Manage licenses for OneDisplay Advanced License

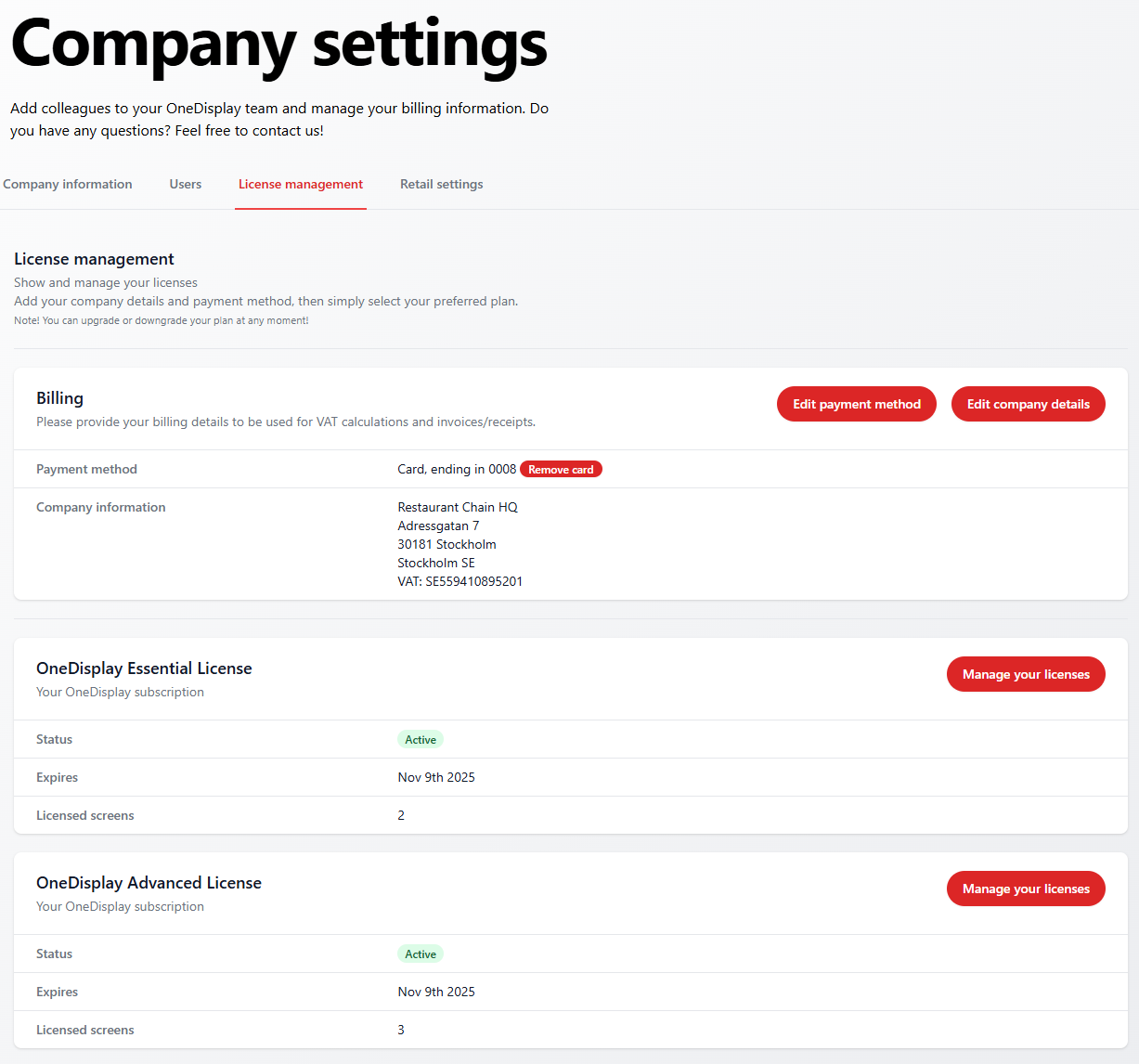click(x=1026, y=889)
